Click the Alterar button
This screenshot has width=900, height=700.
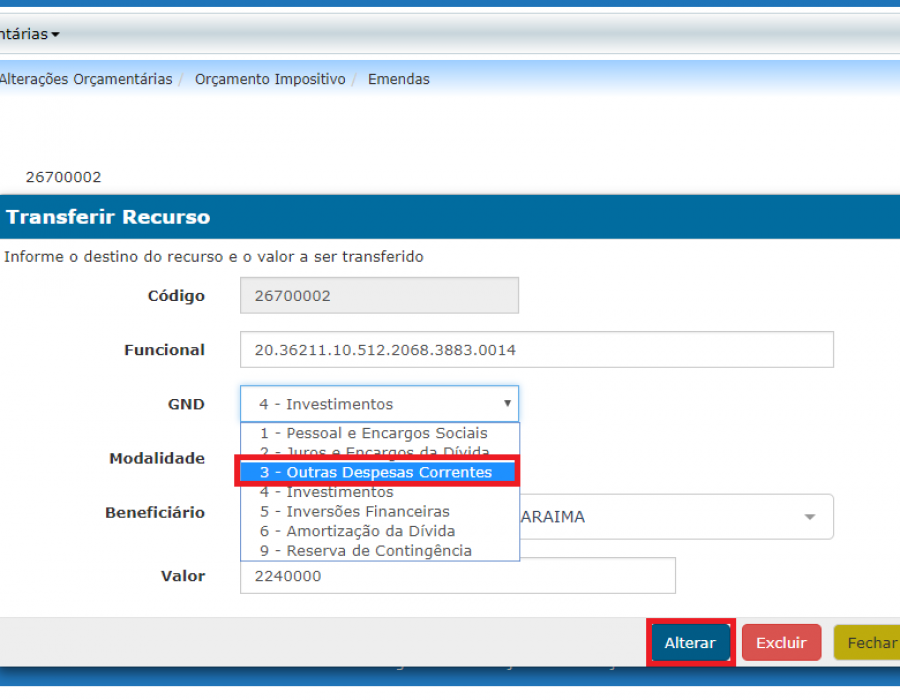[x=690, y=643]
